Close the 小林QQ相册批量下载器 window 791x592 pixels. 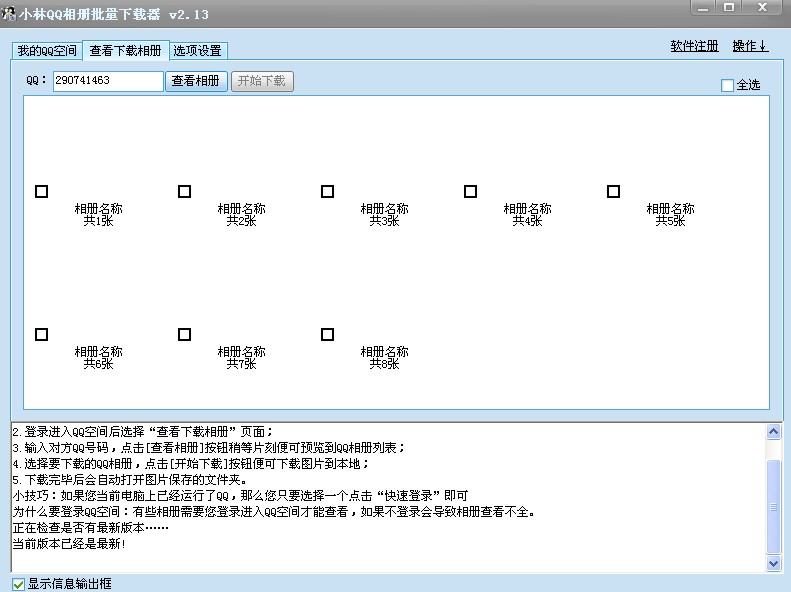(x=763, y=8)
